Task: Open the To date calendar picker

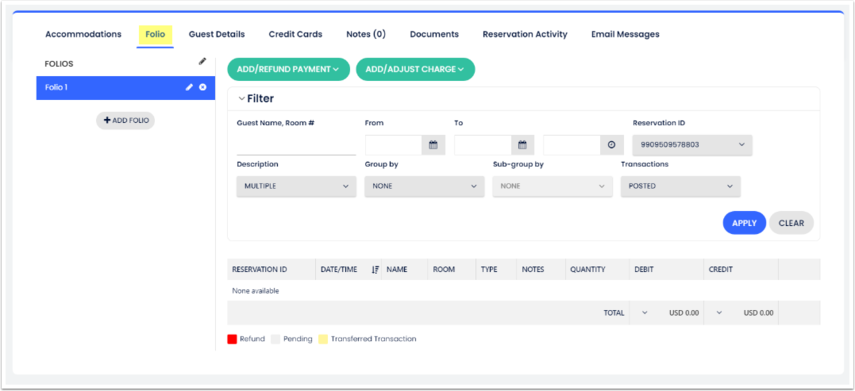Action: (x=522, y=145)
